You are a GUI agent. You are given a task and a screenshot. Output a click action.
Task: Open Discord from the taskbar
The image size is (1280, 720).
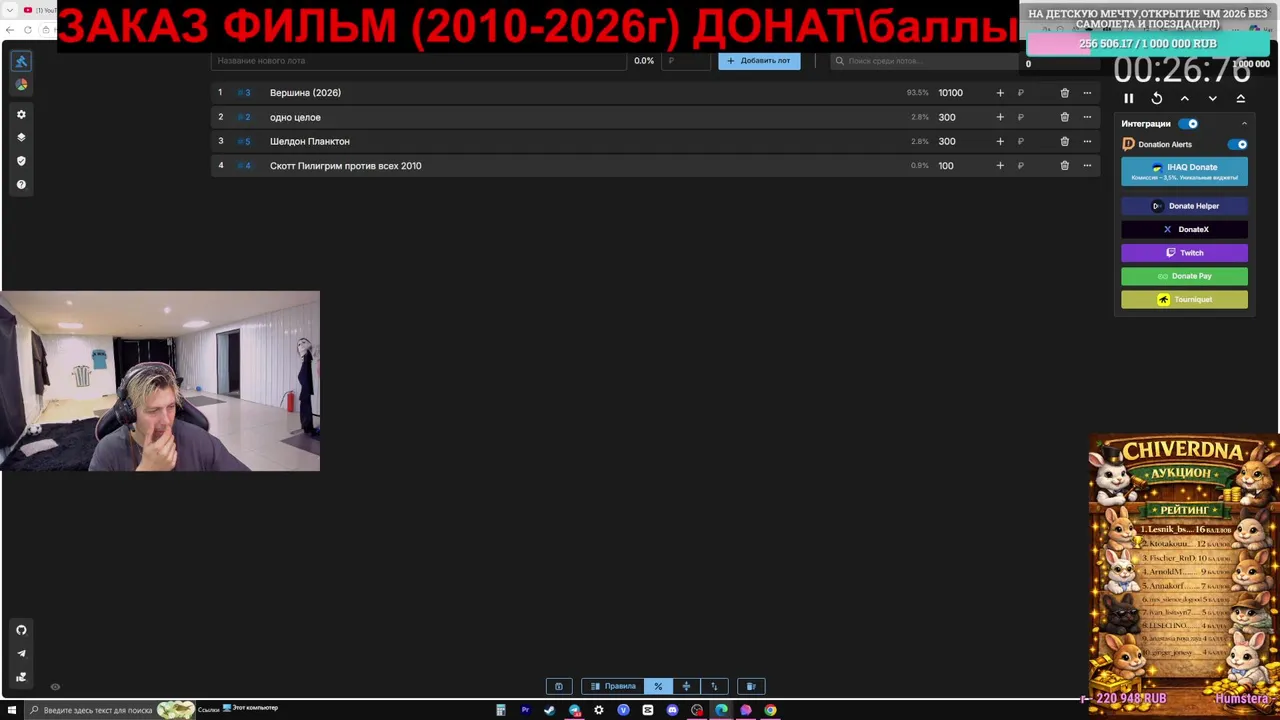pyautogui.click(x=672, y=710)
